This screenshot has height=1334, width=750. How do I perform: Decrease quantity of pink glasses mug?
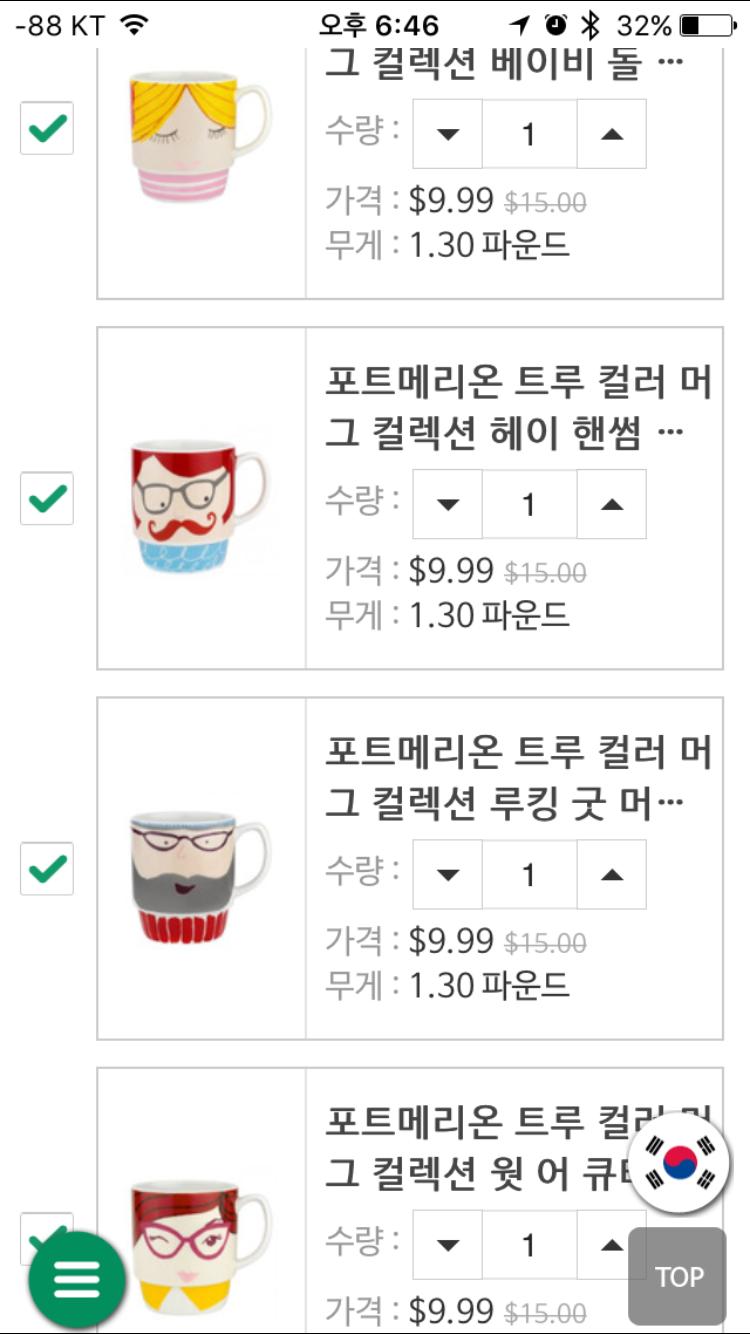pos(447,1245)
